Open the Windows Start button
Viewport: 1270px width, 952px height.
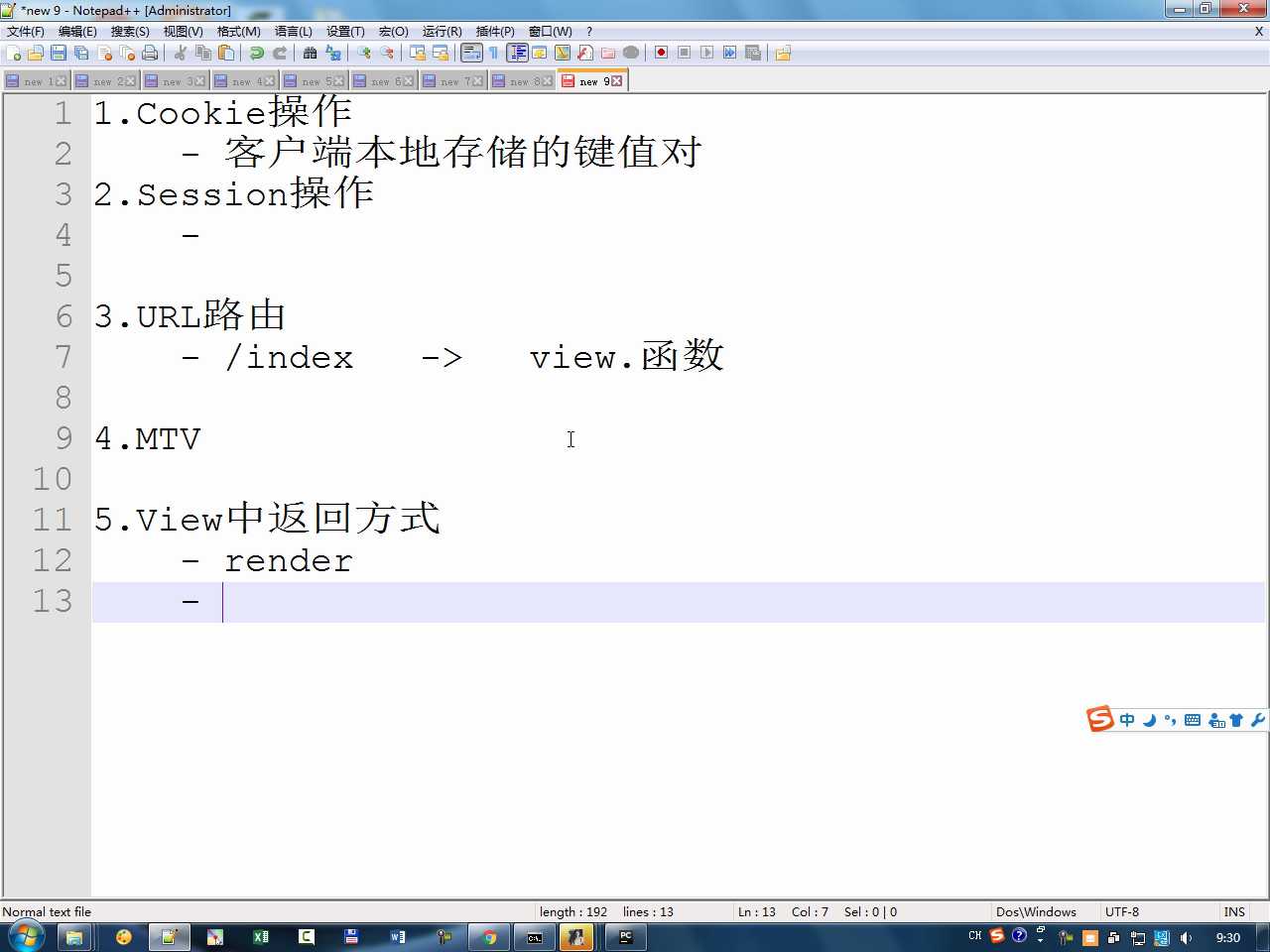[x=25, y=936]
